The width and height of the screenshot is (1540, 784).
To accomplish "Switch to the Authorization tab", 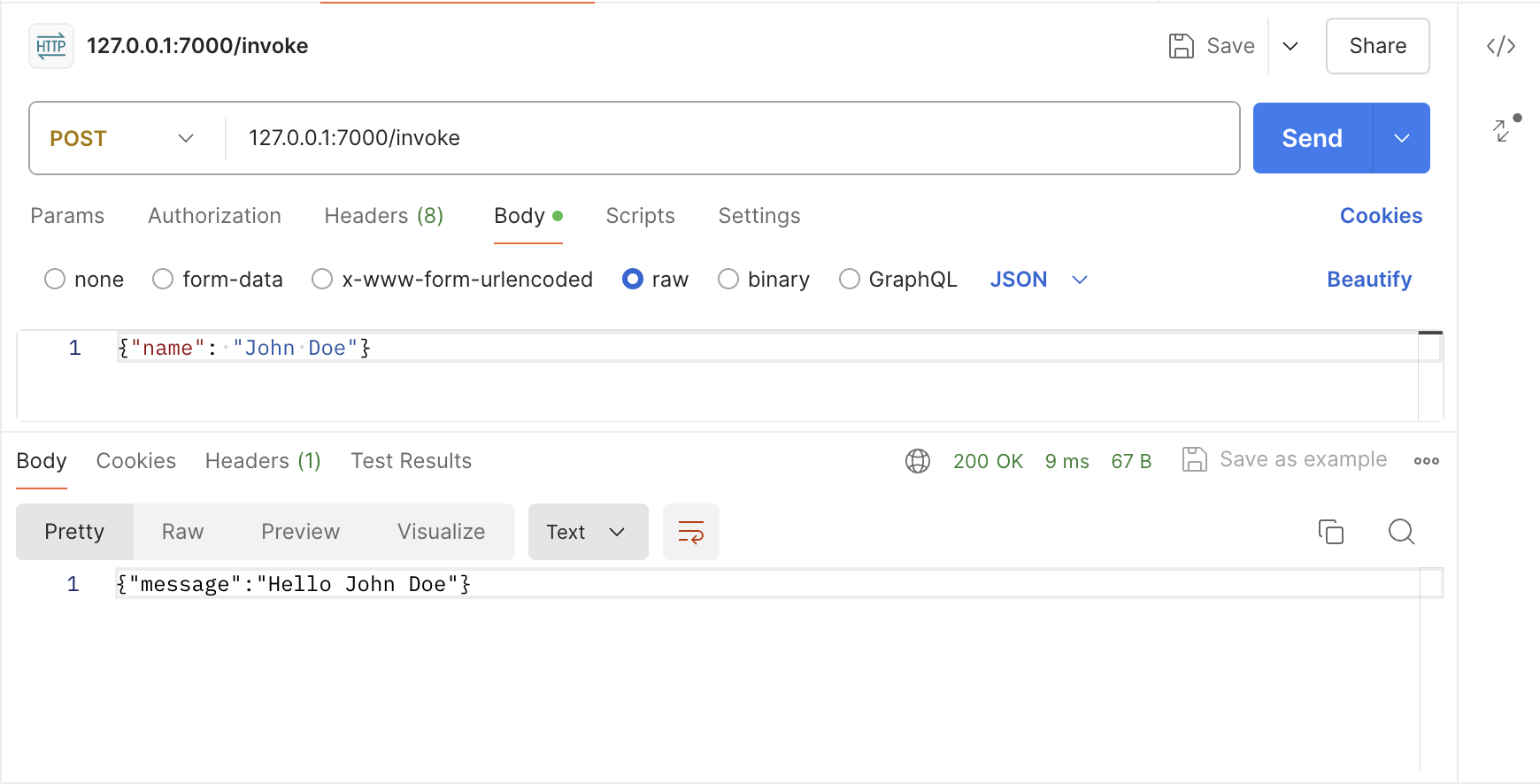I will 214,216.
